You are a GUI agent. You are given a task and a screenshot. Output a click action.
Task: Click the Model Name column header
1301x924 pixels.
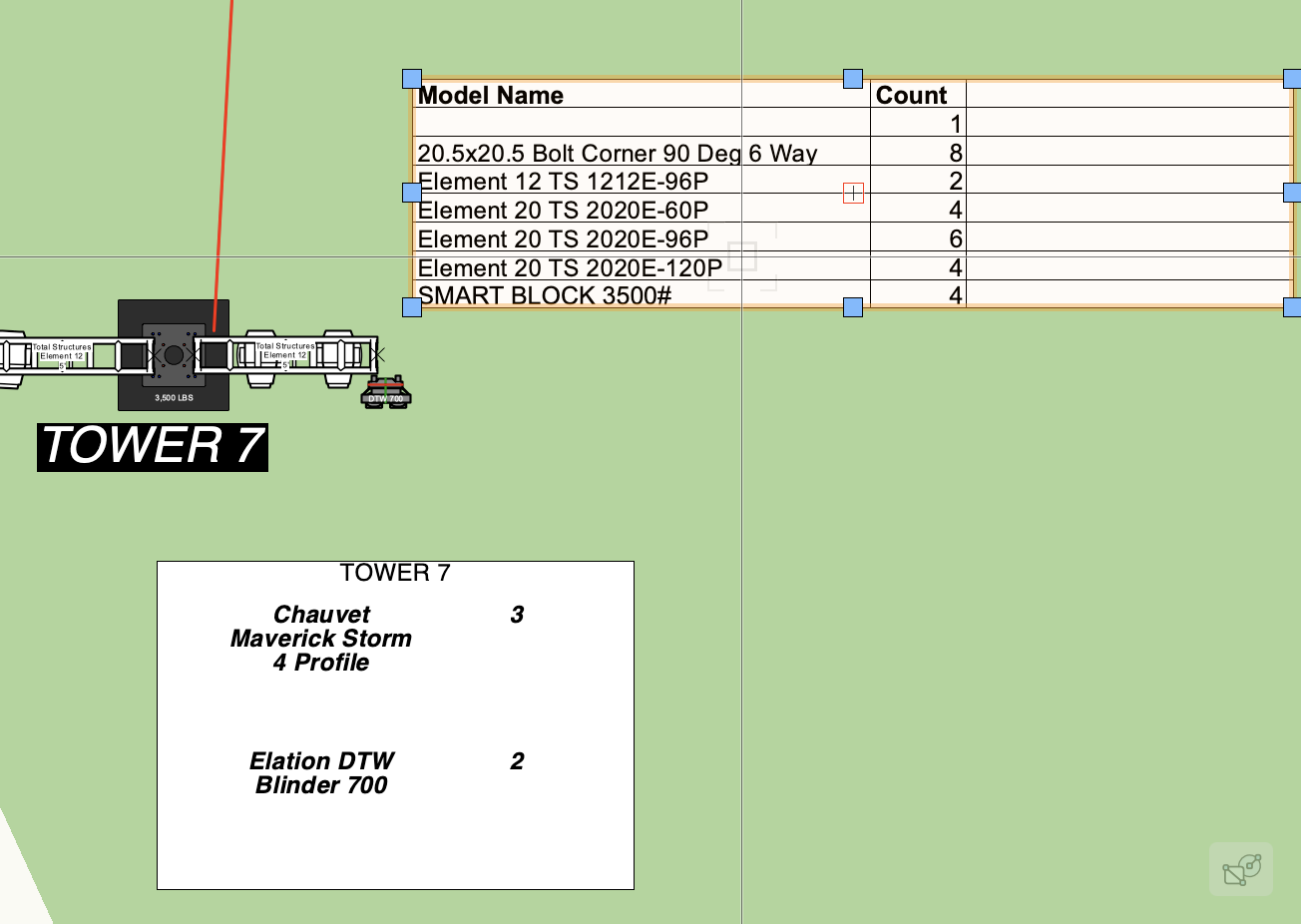point(491,95)
